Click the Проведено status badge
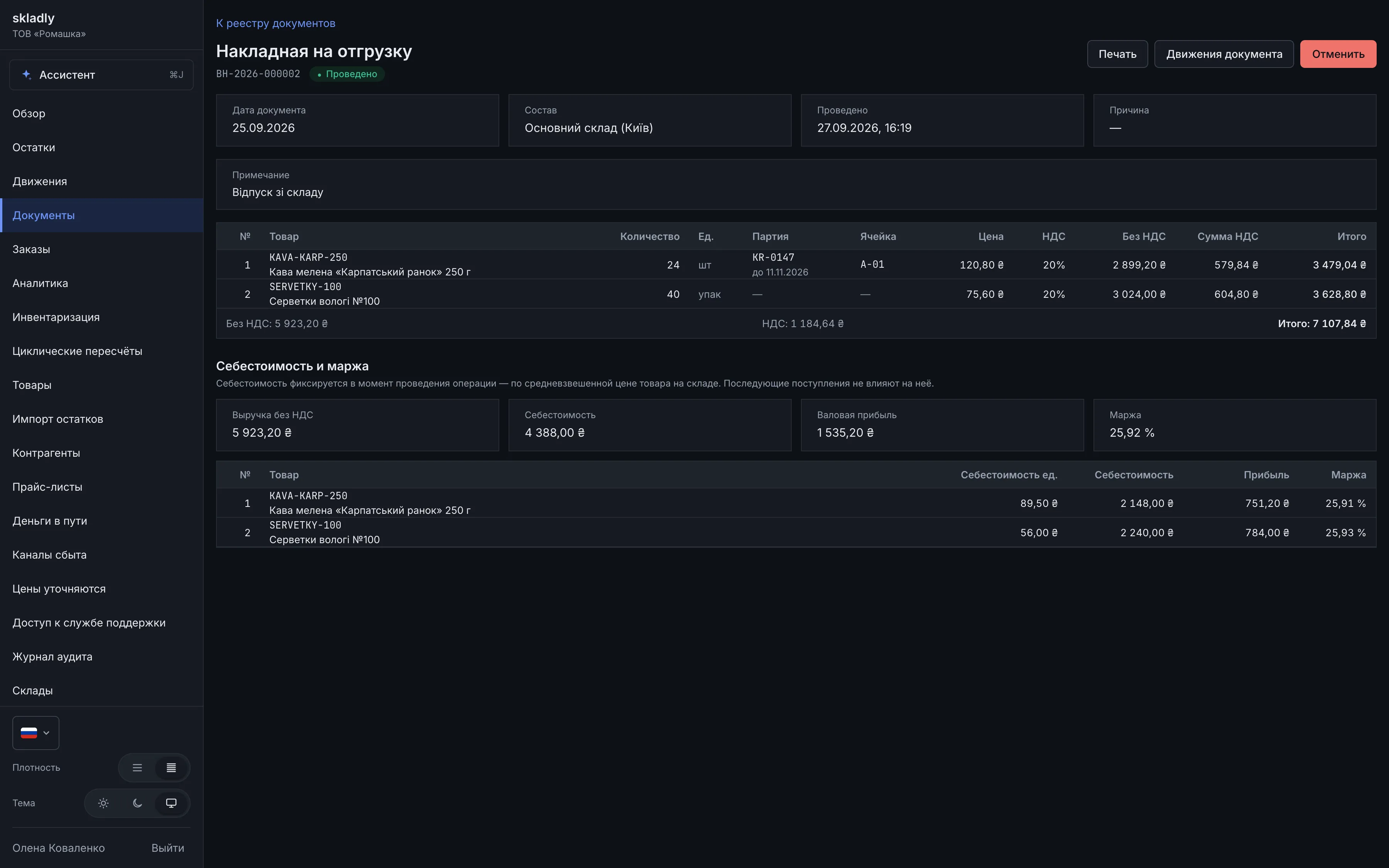 [347, 74]
